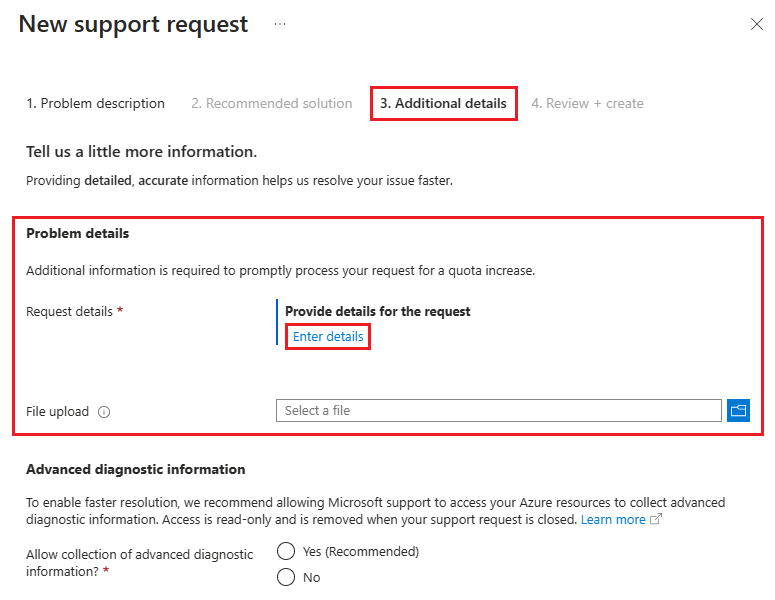Close the New support request pane
The height and width of the screenshot is (600, 775).
(x=756, y=25)
